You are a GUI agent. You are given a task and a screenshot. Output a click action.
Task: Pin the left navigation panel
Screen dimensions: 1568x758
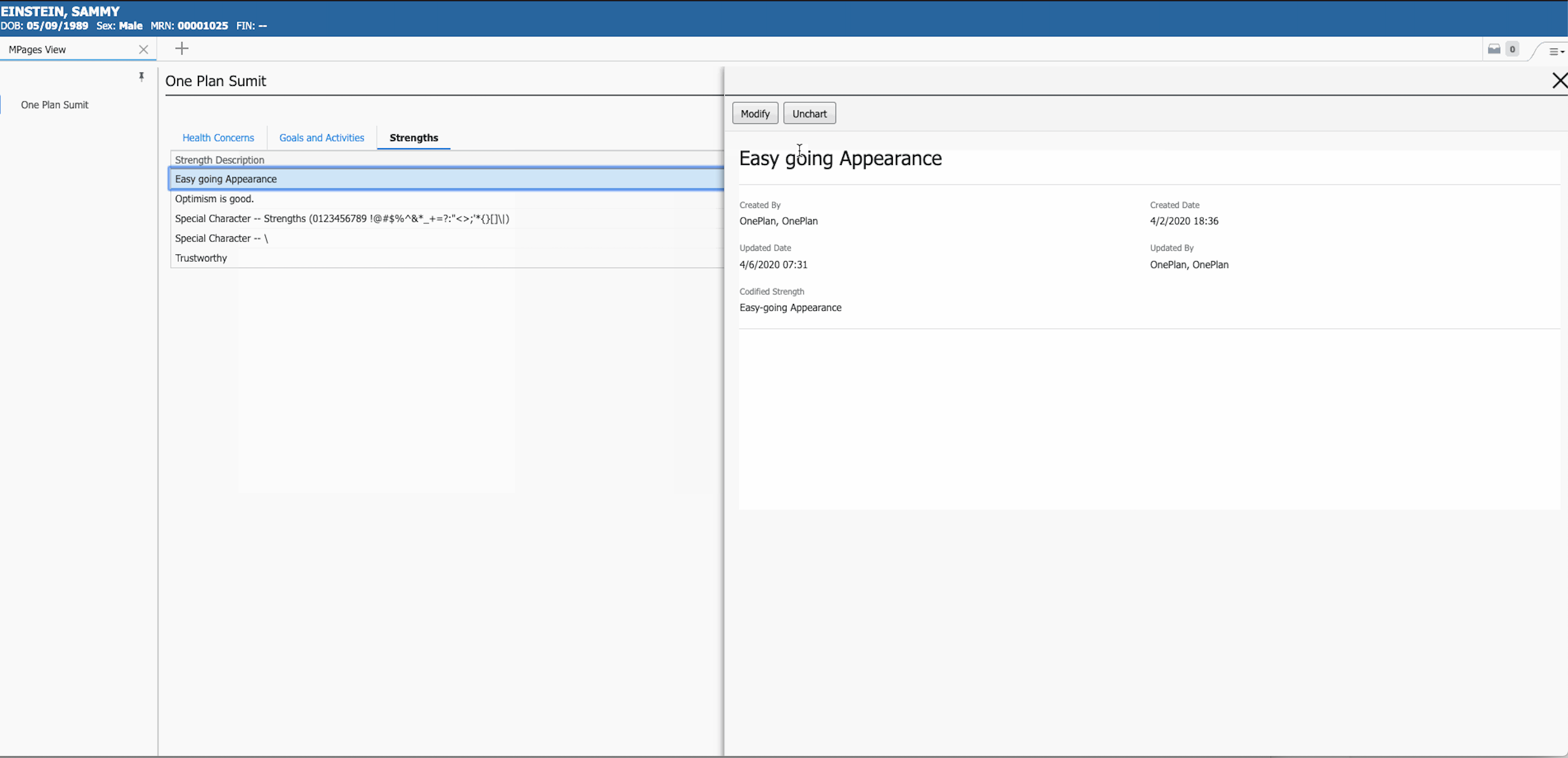click(x=142, y=77)
